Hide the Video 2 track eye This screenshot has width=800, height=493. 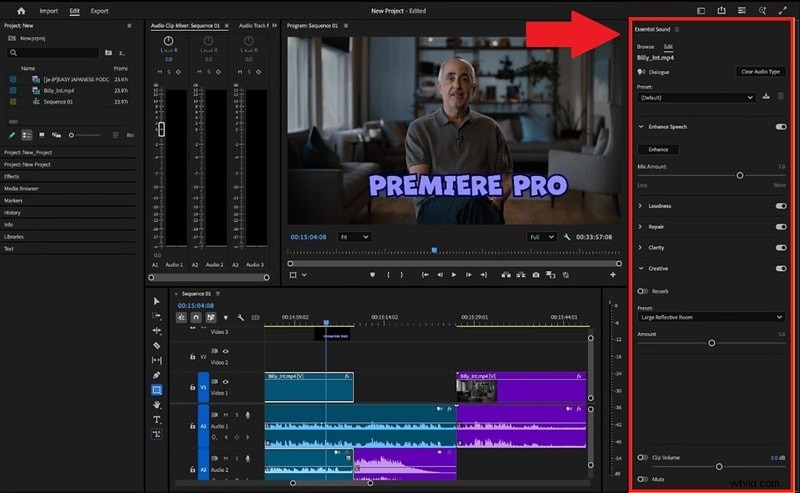click(x=226, y=351)
